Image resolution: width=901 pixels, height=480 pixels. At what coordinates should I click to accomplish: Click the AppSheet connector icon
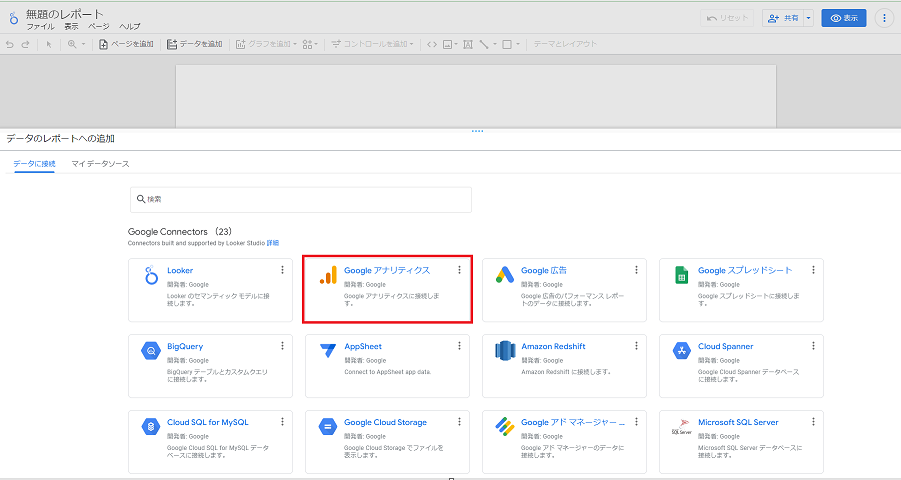click(x=328, y=351)
